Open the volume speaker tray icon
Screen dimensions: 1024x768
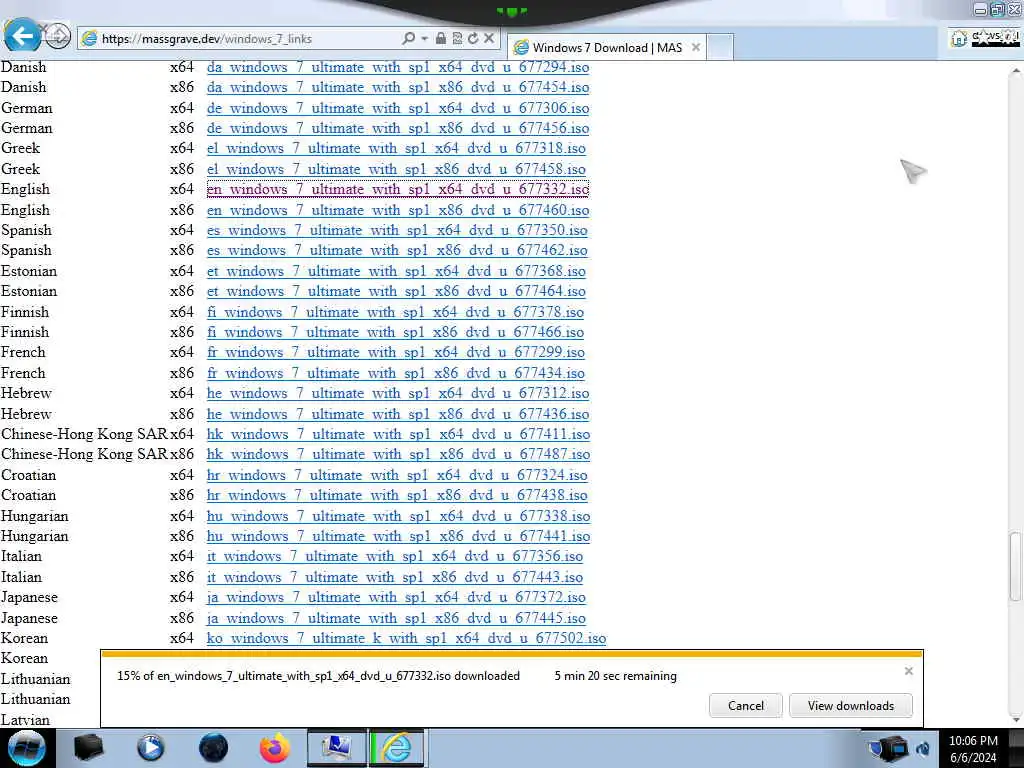click(x=923, y=749)
